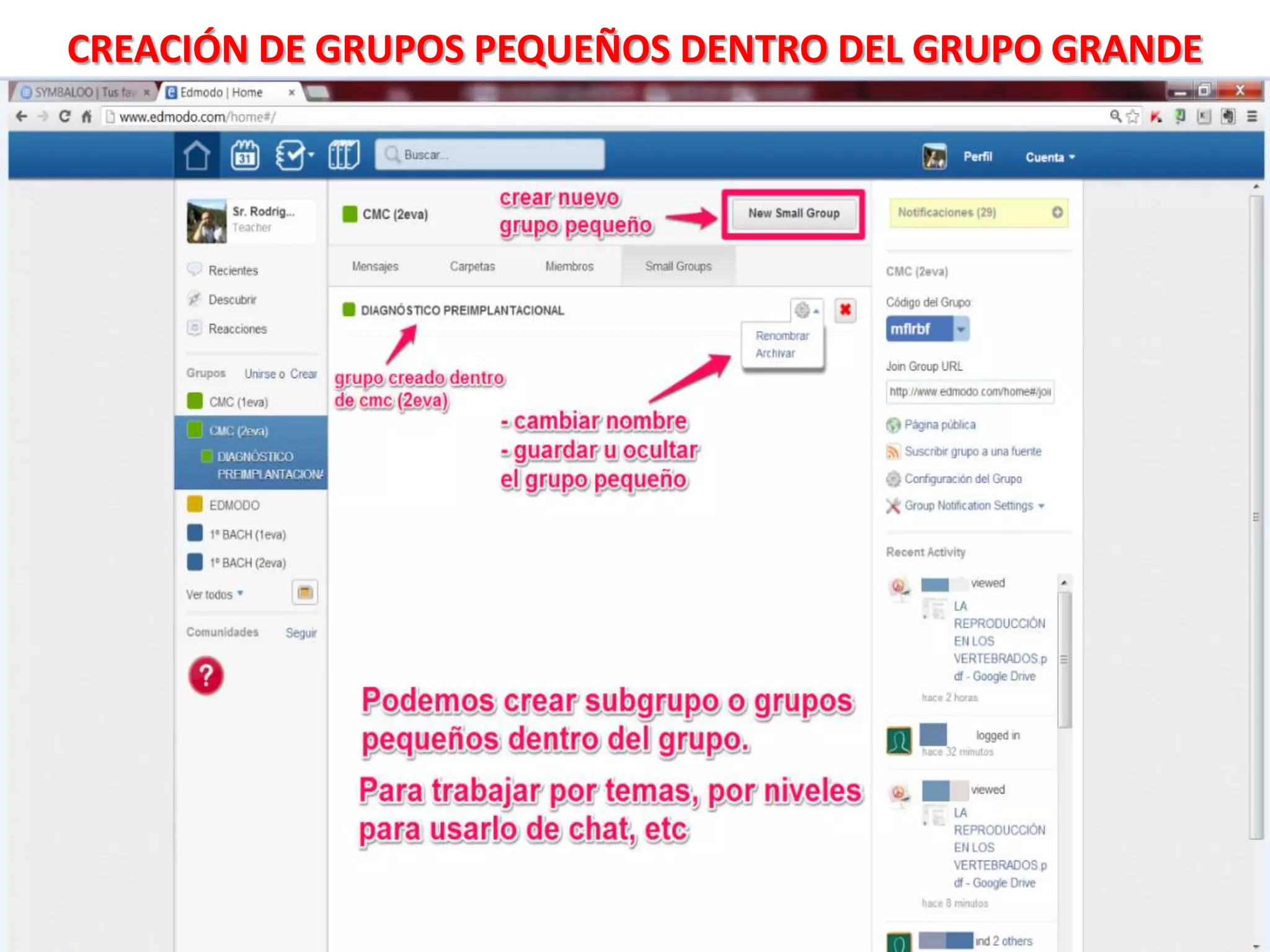The width and height of the screenshot is (1270, 952).
Task: Go to Edmodo home icon
Action: (197, 156)
